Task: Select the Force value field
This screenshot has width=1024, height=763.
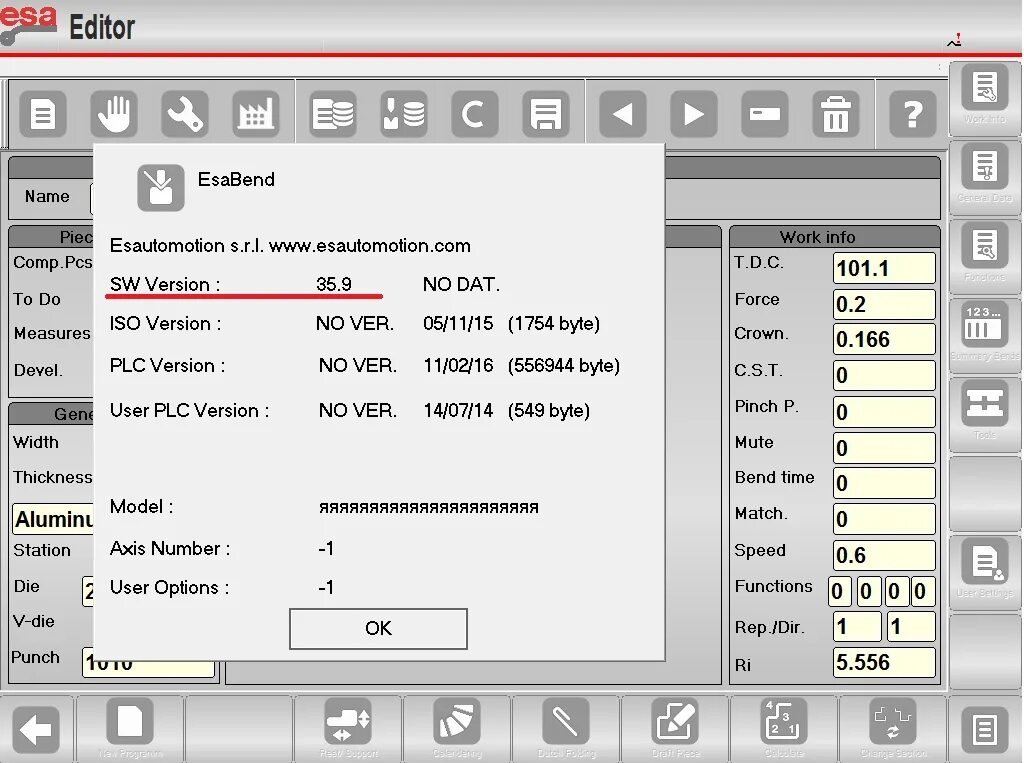Action: [884, 304]
